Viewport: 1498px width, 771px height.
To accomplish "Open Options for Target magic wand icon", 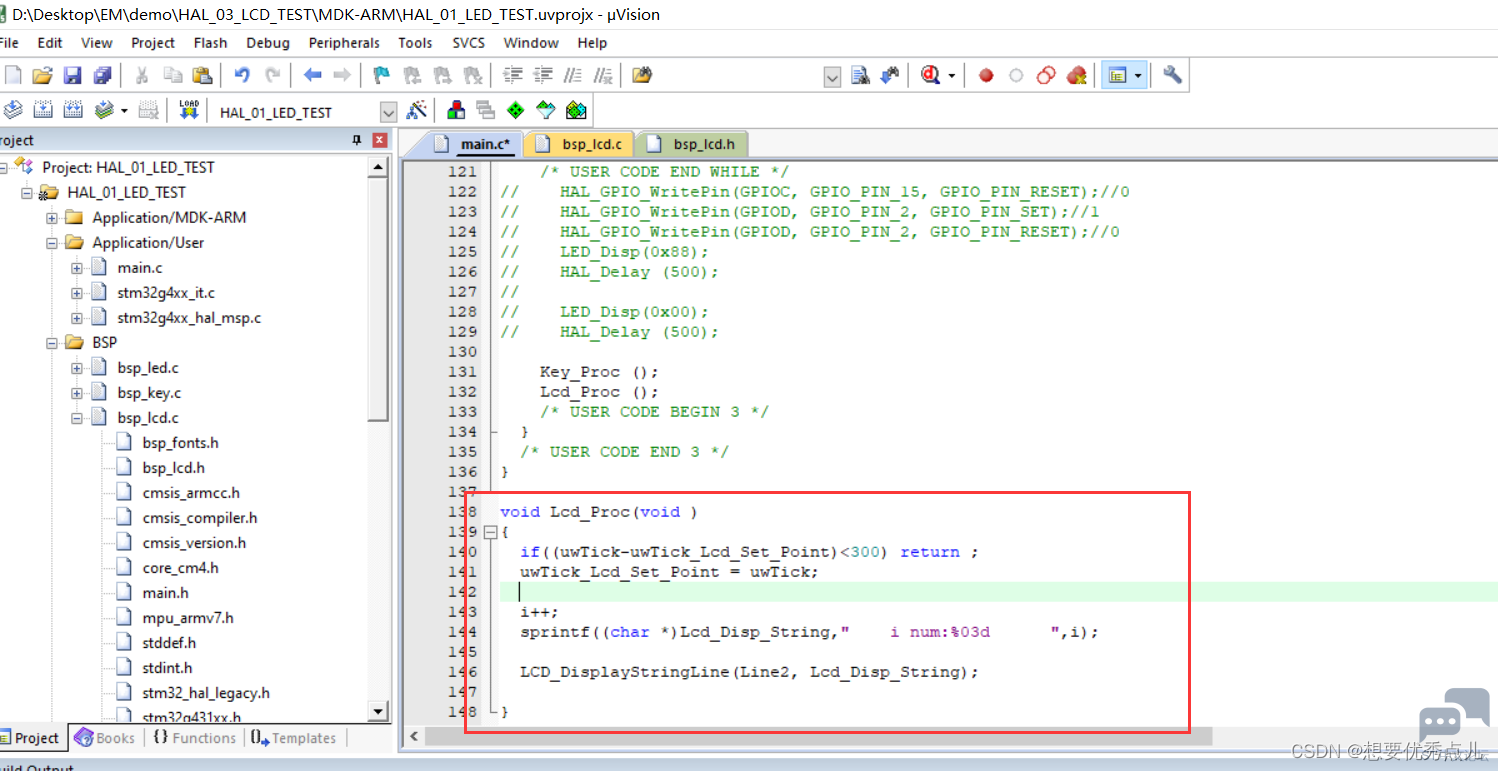I will coord(417,110).
